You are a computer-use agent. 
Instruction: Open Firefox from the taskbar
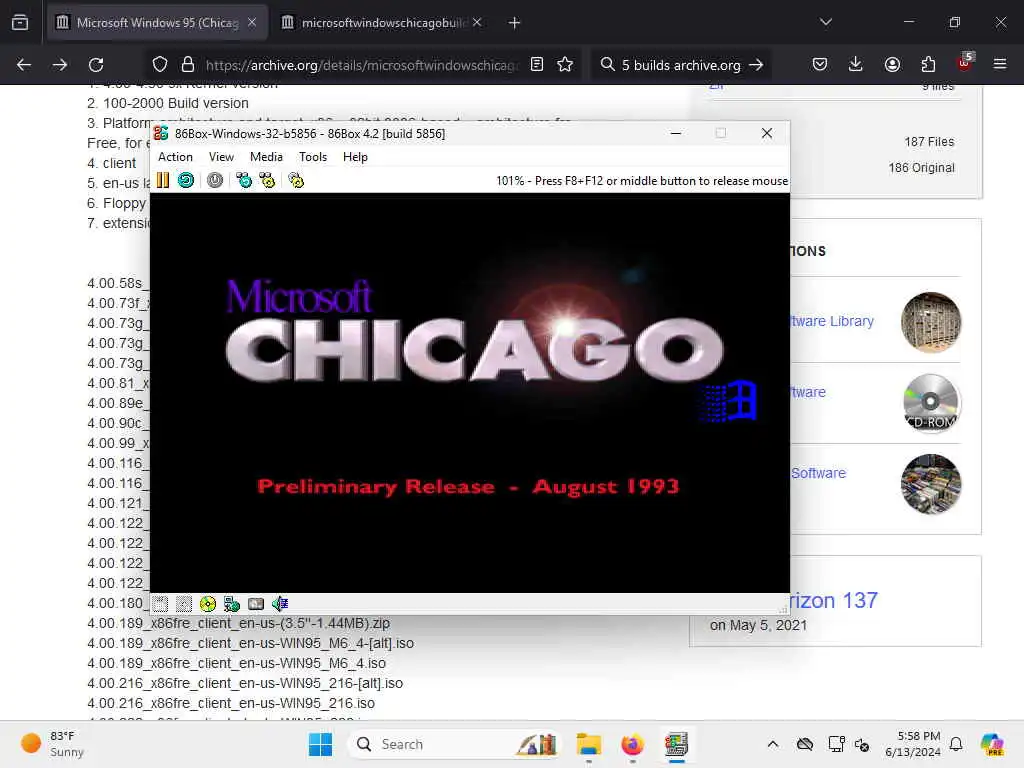point(632,744)
